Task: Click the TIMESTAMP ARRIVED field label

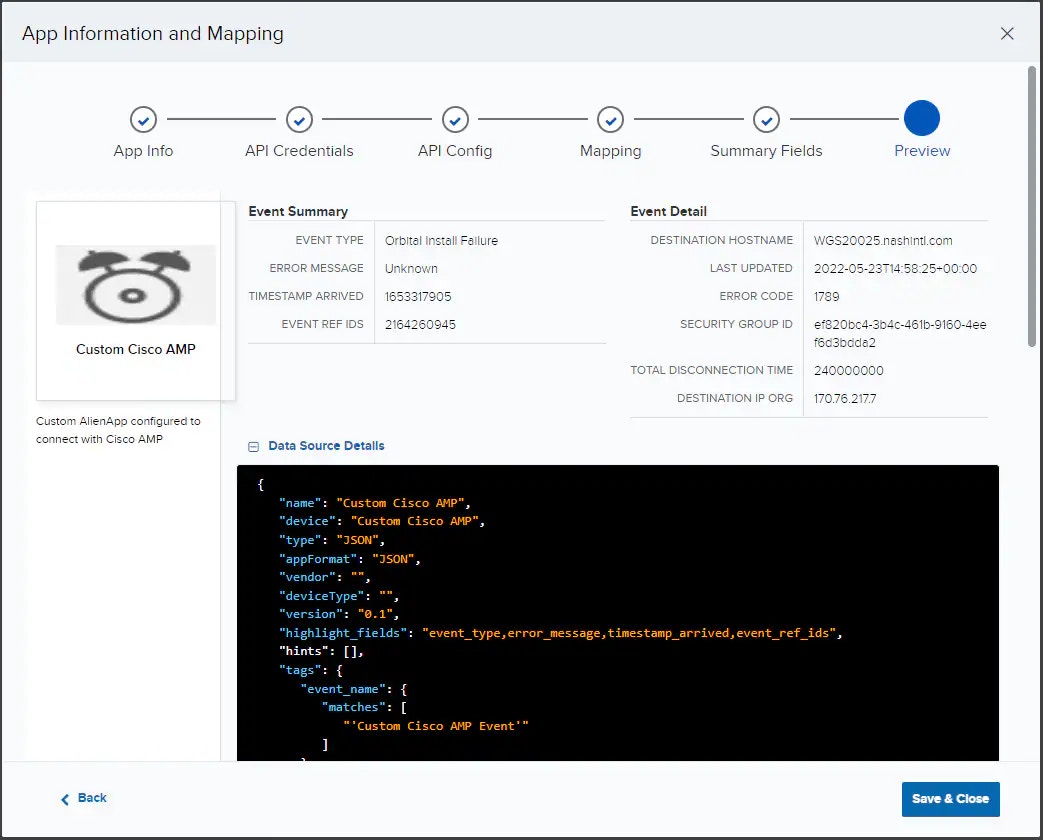Action: (x=306, y=296)
